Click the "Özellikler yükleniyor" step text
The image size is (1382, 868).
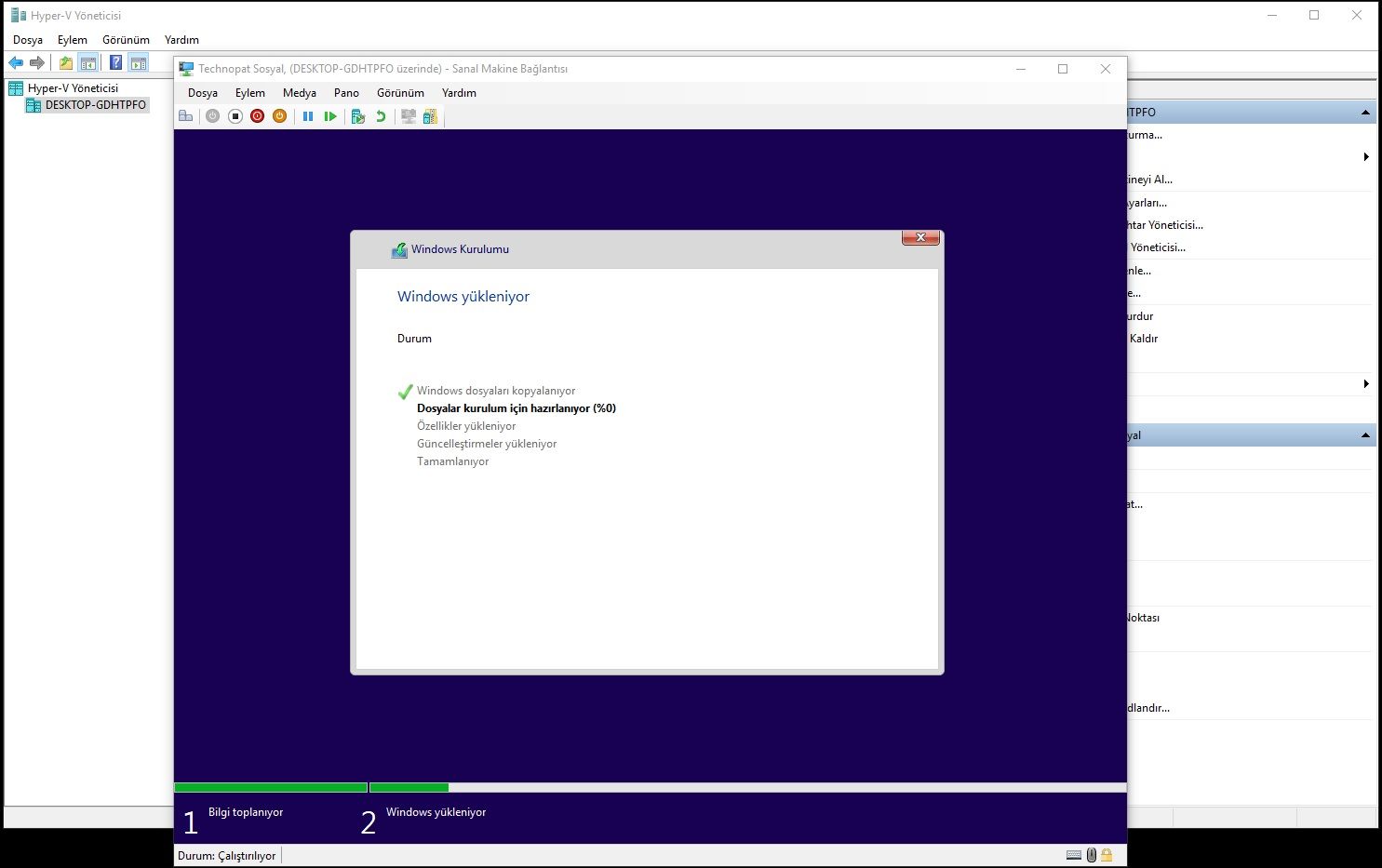(x=466, y=426)
